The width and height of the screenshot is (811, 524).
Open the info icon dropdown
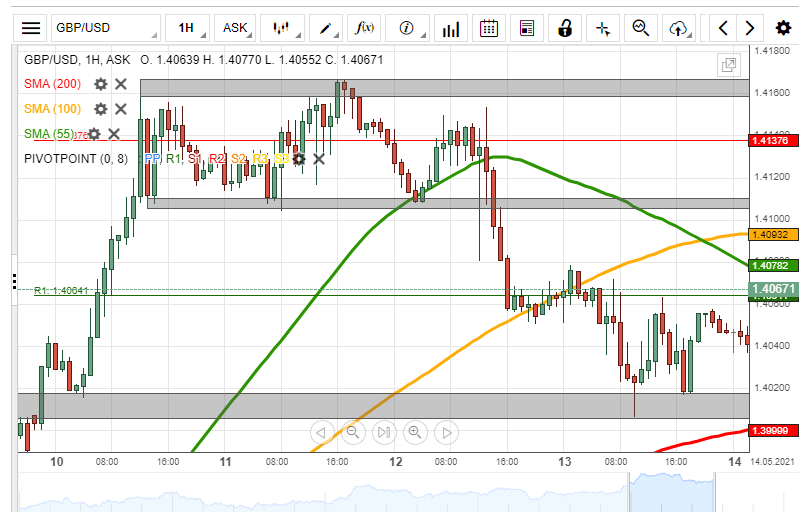point(408,28)
